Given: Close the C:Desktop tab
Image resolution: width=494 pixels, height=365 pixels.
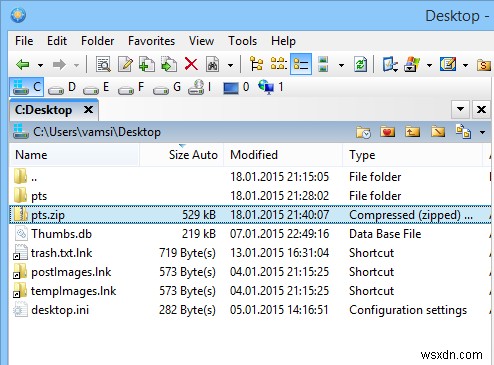Looking at the screenshot, I should (88, 109).
